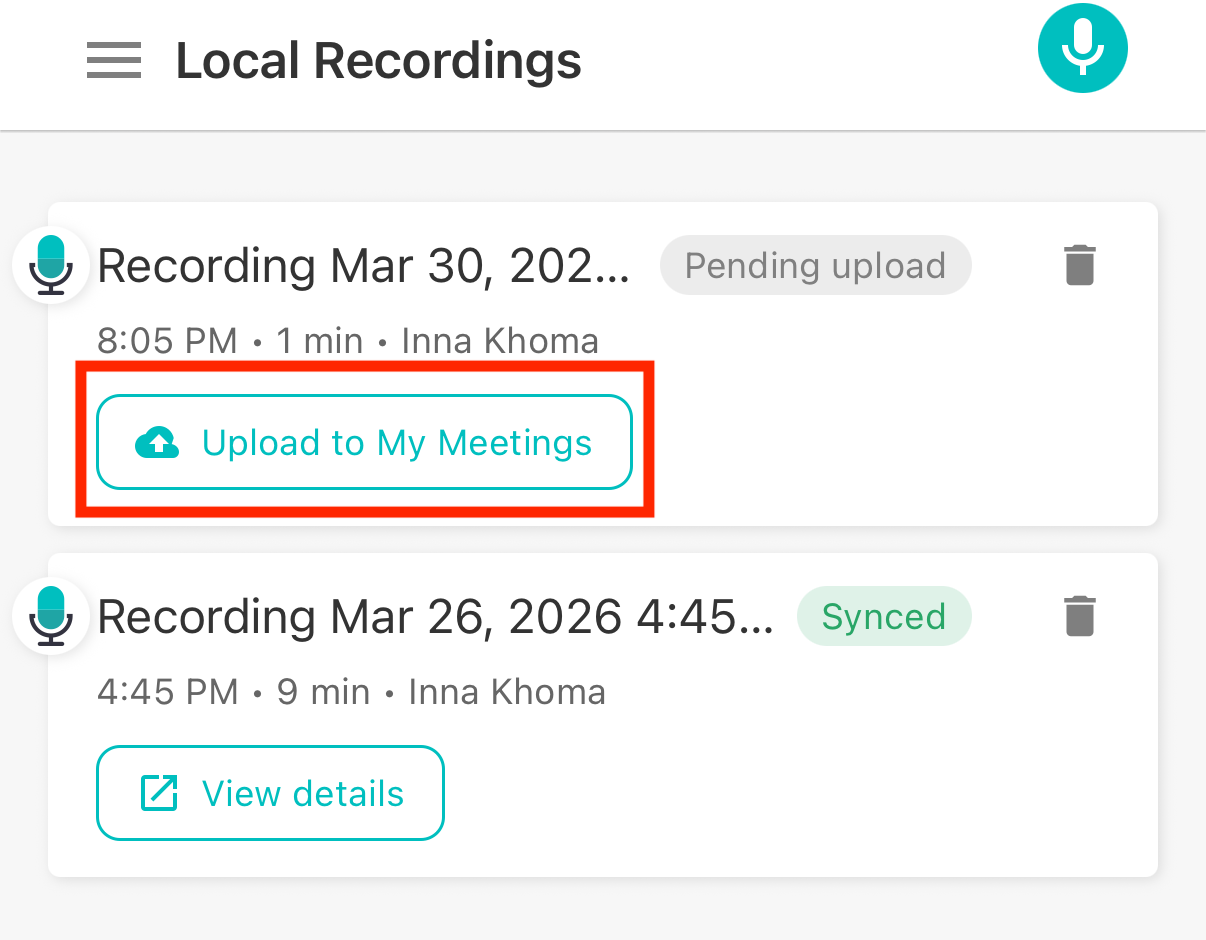Click the 8:05 PM 1 min details line
This screenshot has height=940, width=1206.
[x=230, y=341]
